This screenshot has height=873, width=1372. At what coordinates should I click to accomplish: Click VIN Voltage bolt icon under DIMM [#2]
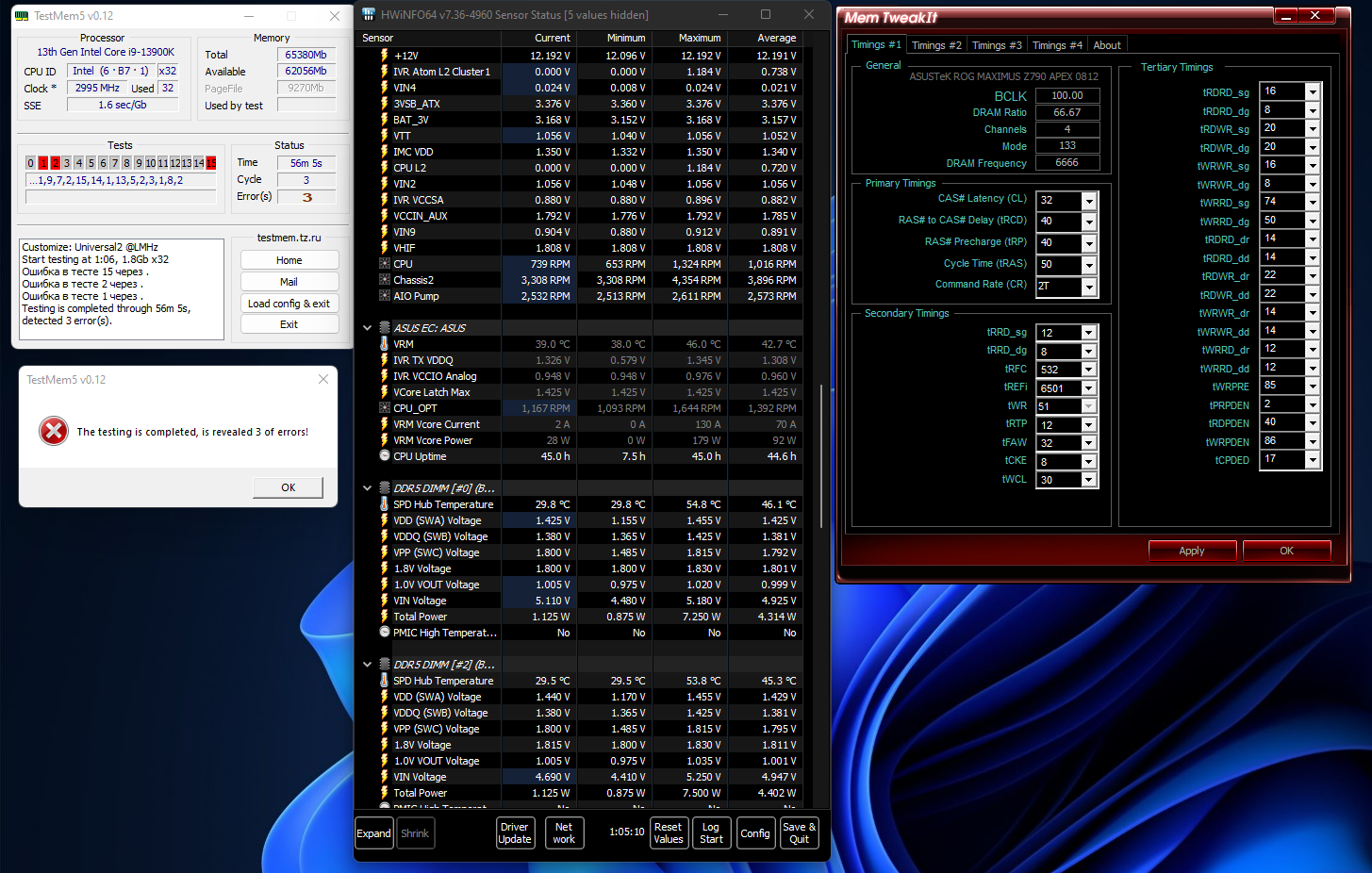384,777
